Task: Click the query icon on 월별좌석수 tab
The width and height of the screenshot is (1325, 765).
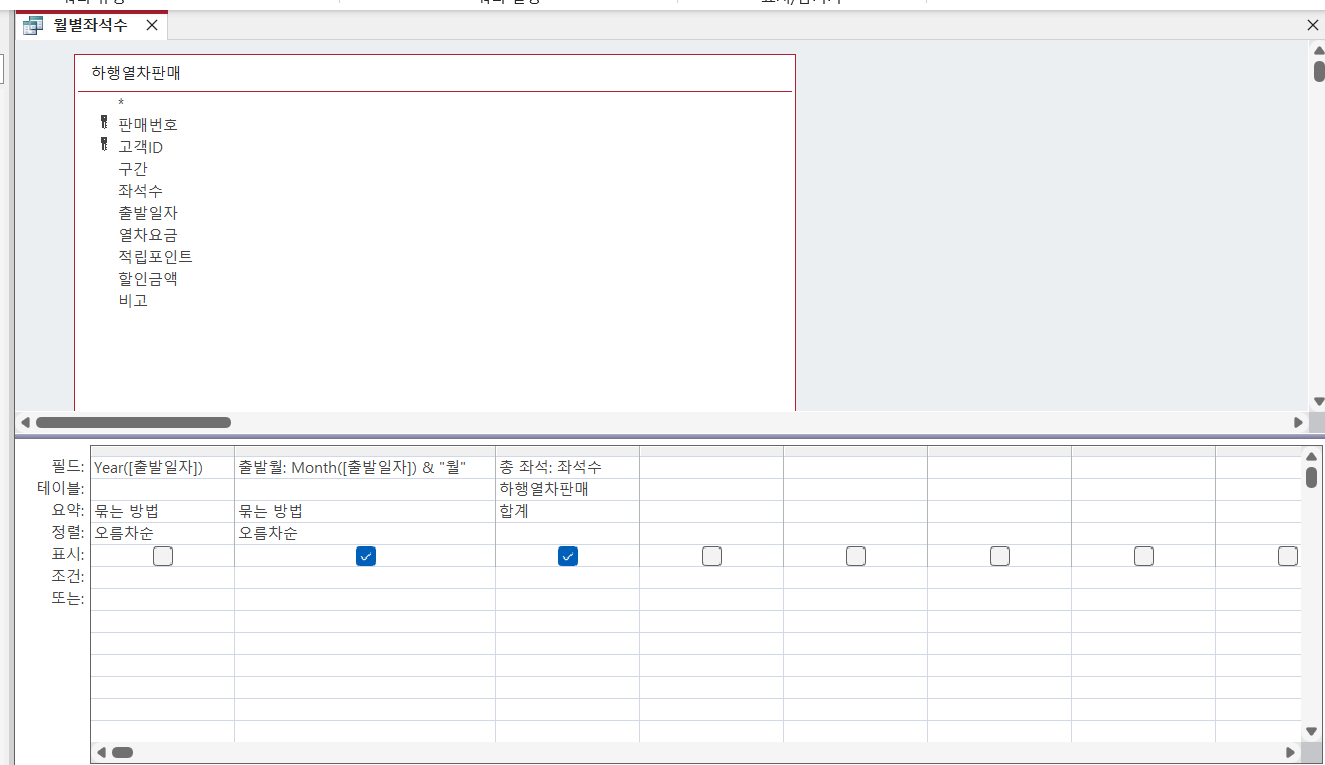Action: (33, 26)
